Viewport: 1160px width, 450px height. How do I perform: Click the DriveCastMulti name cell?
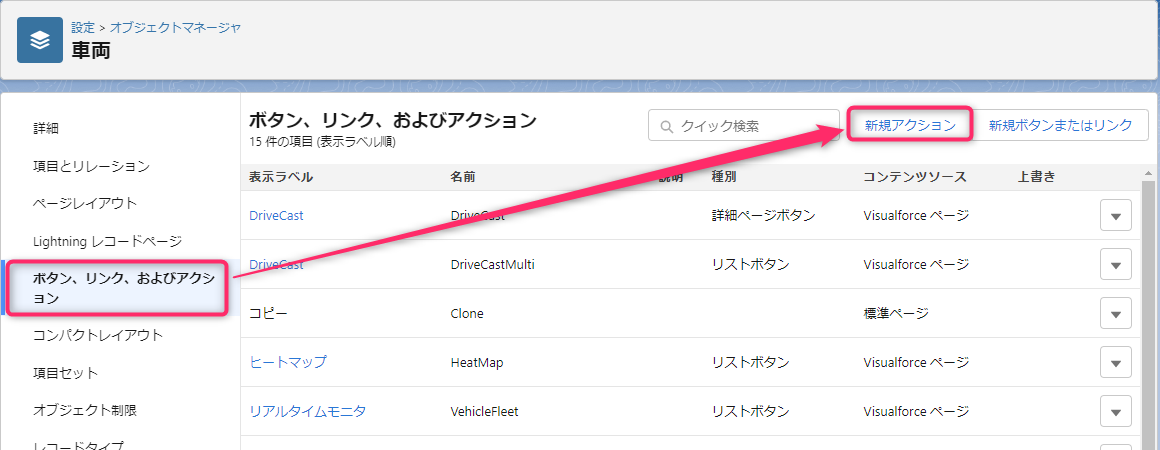[492, 264]
